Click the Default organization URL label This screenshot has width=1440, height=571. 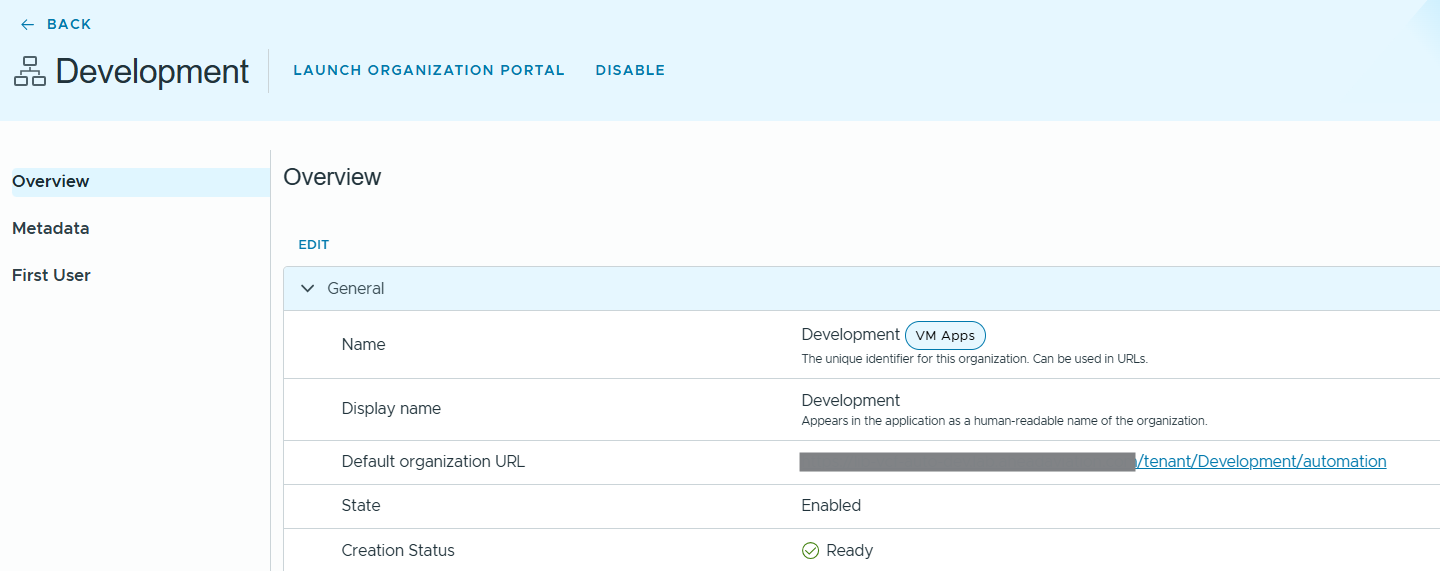point(433,461)
